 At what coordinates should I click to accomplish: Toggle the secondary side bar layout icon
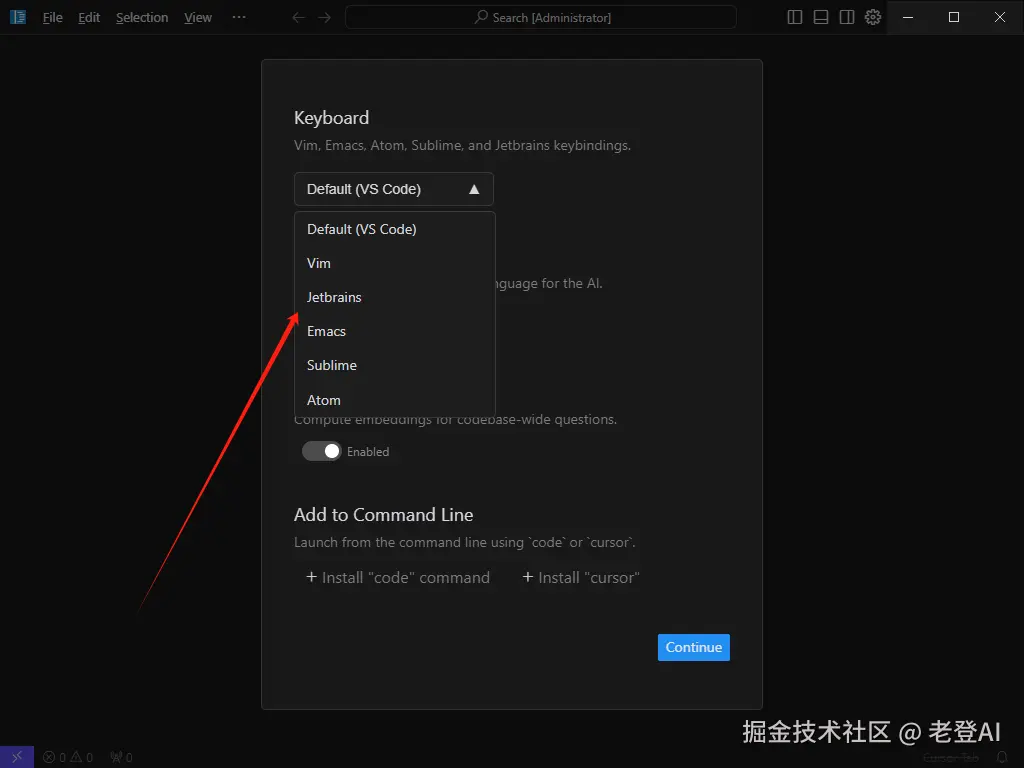(x=847, y=18)
